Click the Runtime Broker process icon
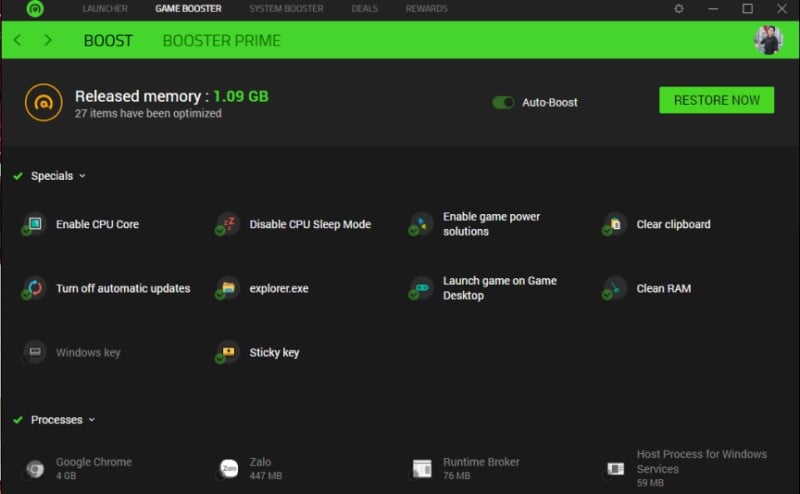The height and width of the screenshot is (494, 800). [421, 468]
